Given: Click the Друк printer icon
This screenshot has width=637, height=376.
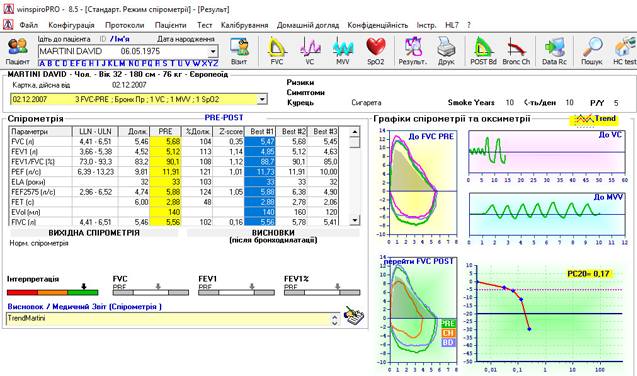Looking at the screenshot, I should (x=446, y=51).
